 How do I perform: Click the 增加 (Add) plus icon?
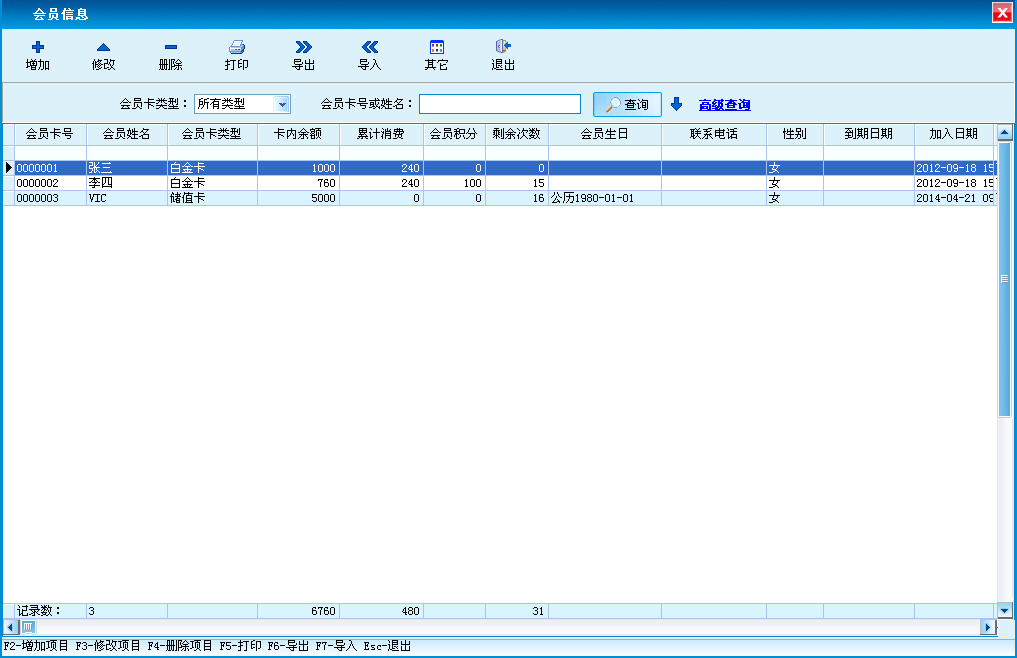click(38, 47)
